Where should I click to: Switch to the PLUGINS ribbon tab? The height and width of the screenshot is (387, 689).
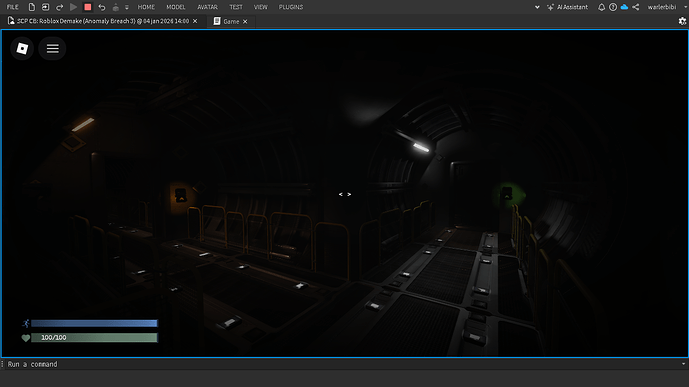click(x=291, y=7)
